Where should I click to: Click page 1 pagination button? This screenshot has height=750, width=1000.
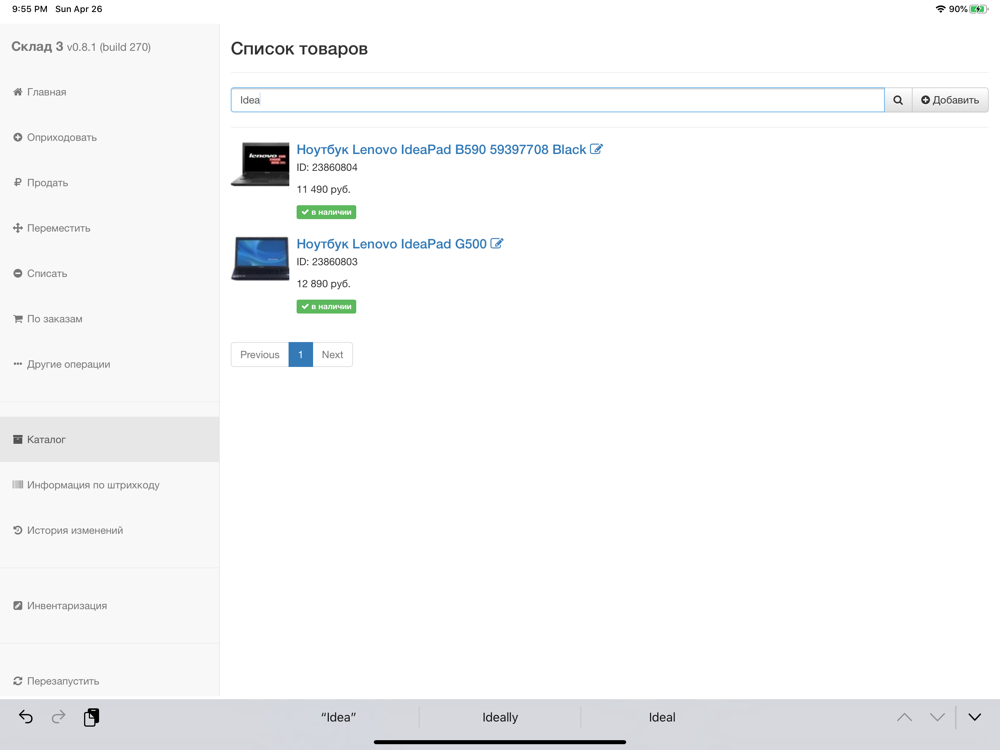[x=300, y=355]
